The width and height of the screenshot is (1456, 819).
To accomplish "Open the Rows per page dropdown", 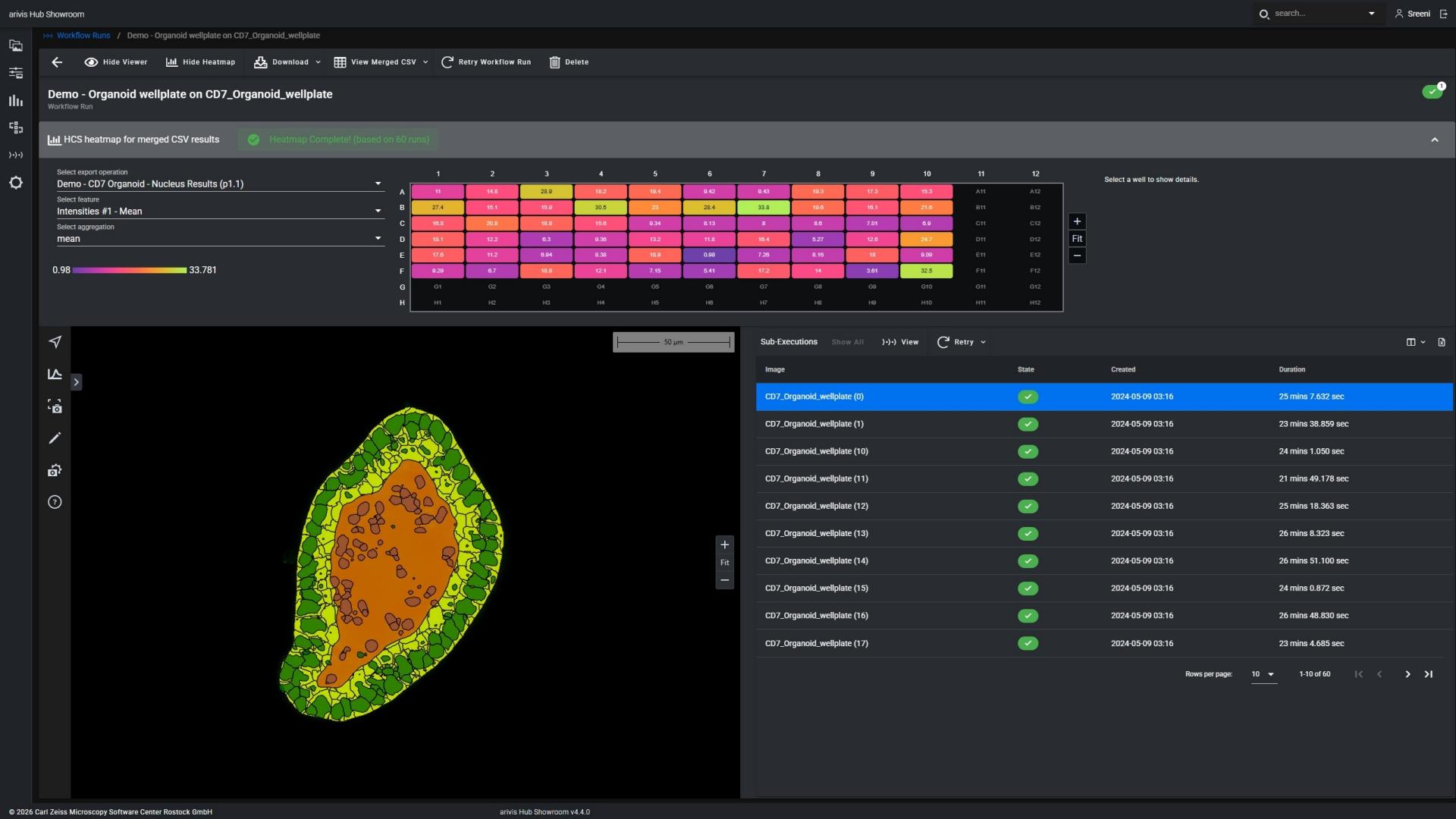I will tap(1263, 674).
